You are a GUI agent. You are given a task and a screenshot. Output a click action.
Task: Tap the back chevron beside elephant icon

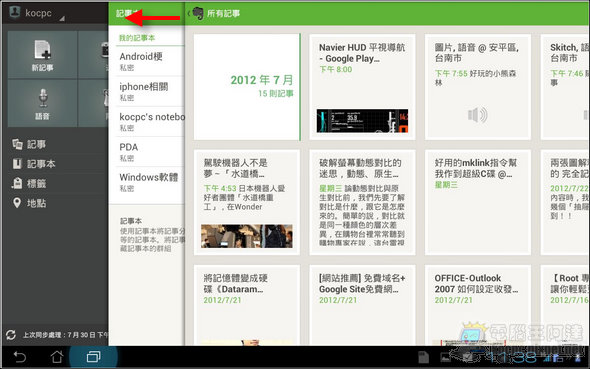189,14
